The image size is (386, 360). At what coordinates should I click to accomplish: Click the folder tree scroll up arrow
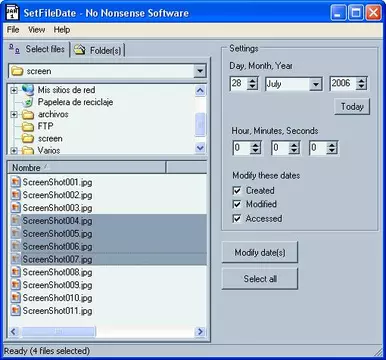[200, 90]
